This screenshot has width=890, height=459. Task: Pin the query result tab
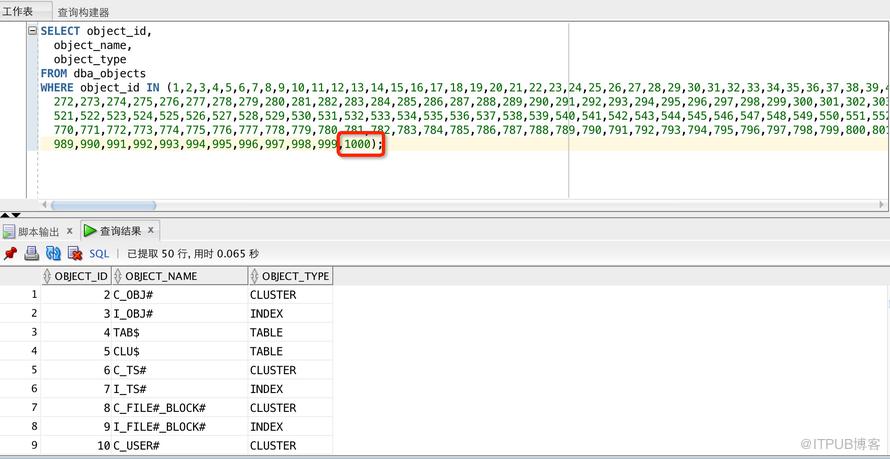point(10,253)
